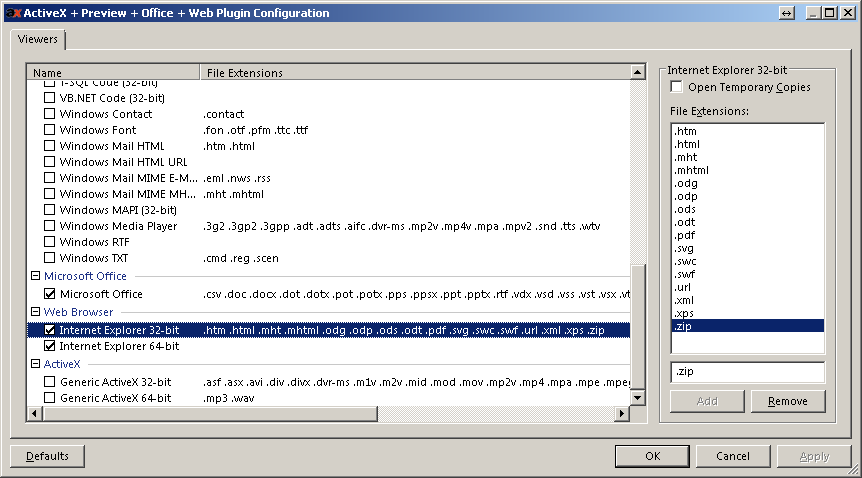This screenshot has height=478, width=862.
Task: Sort by the Name column header
Action: [x=113, y=73]
